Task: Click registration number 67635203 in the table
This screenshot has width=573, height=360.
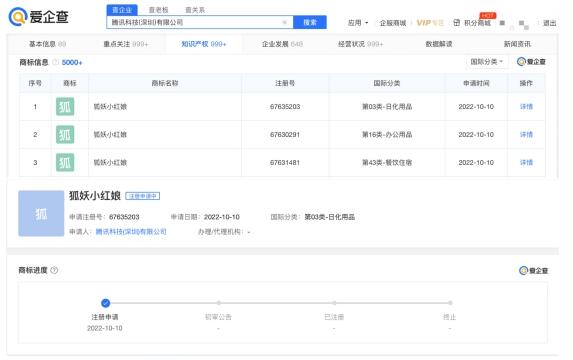Action: click(285, 107)
